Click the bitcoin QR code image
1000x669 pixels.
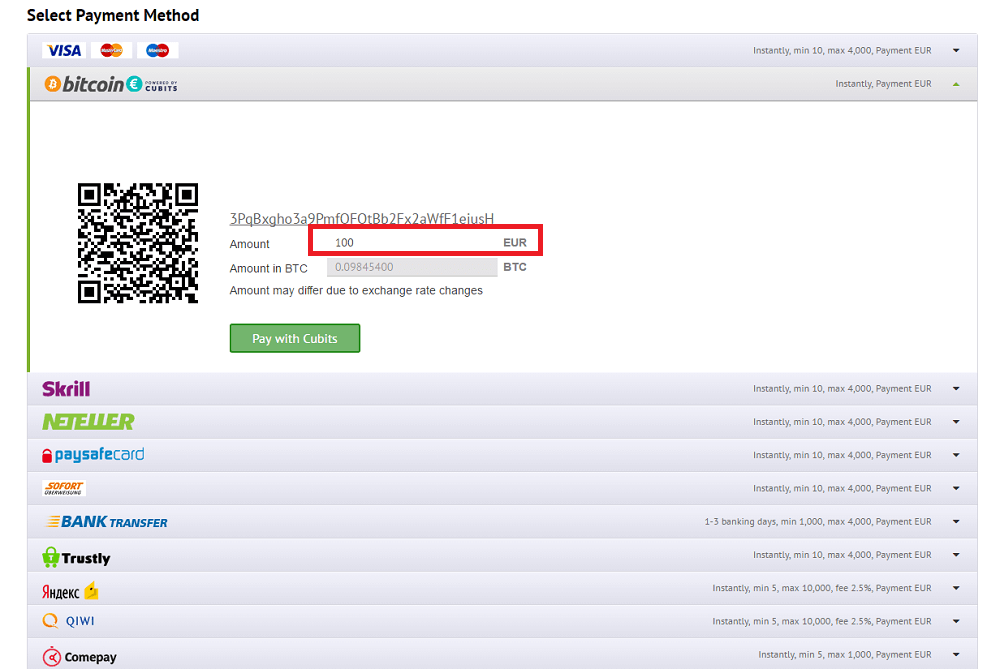[138, 243]
